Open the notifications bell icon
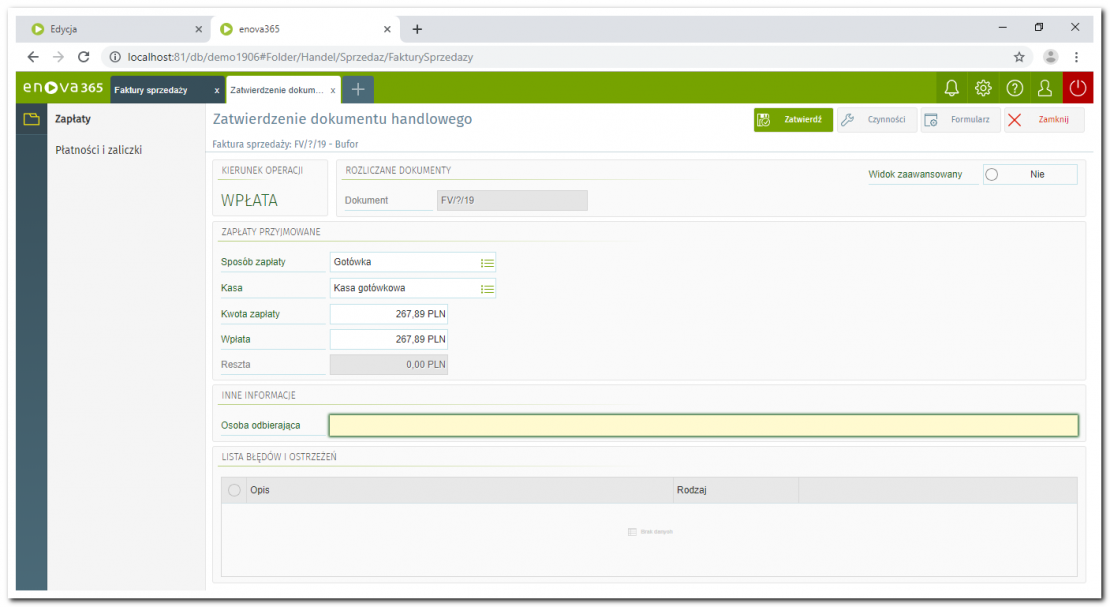Viewport: 1110px width, 607px height. click(951, 88)
